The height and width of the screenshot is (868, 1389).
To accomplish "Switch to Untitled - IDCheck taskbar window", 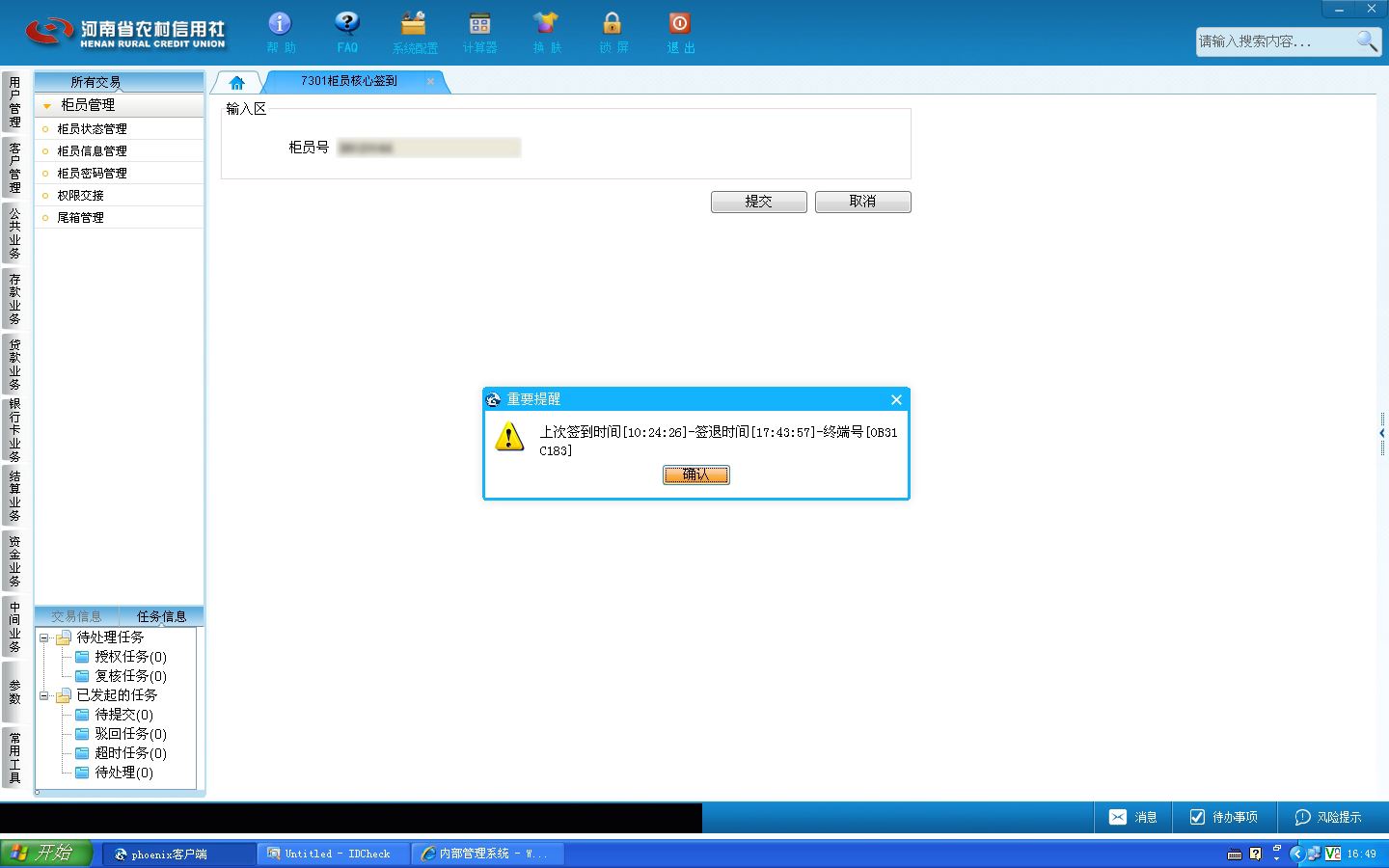I will [334, 854].
